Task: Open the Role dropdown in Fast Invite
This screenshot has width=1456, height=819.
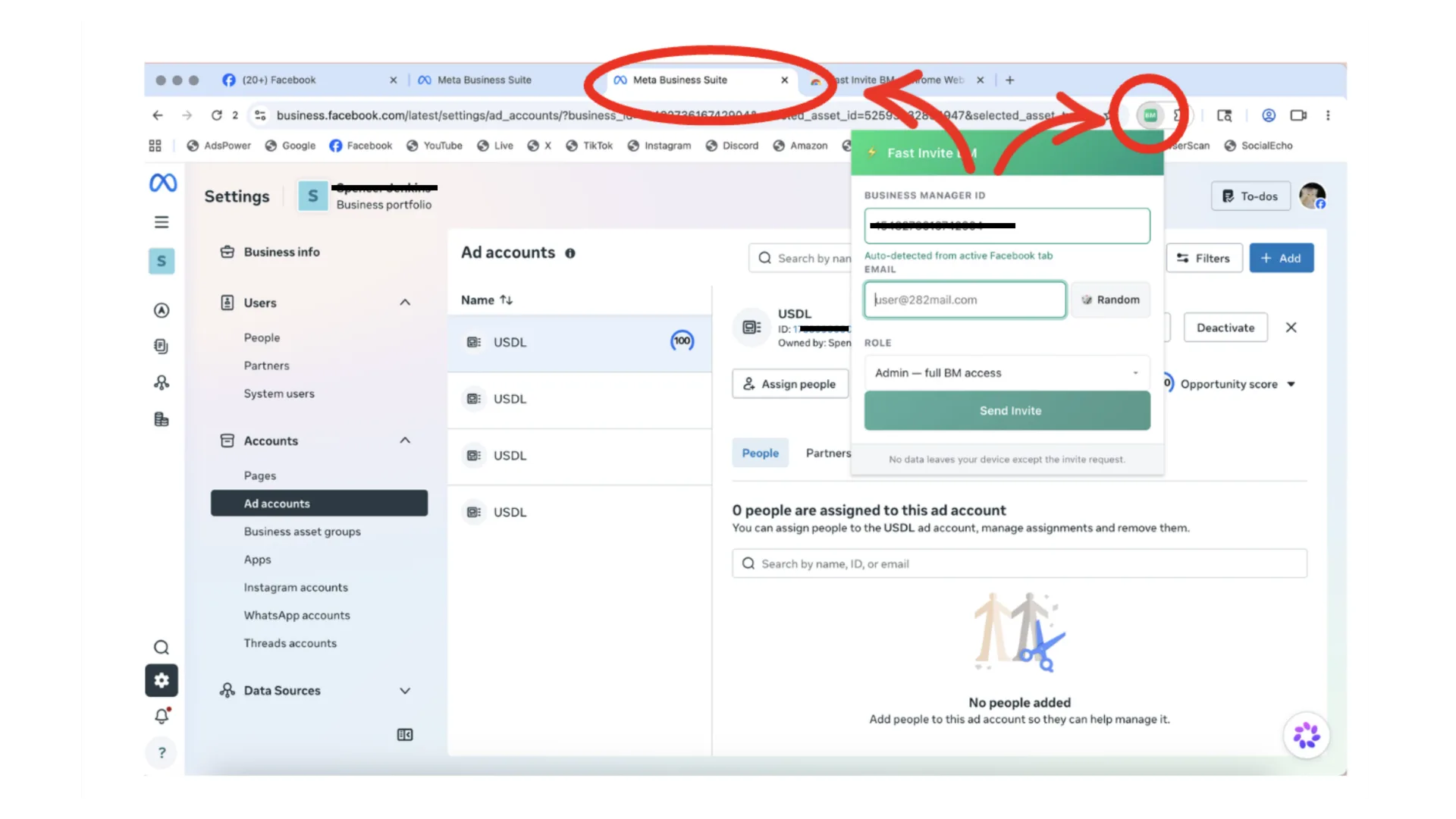Action: (1007, 373)
